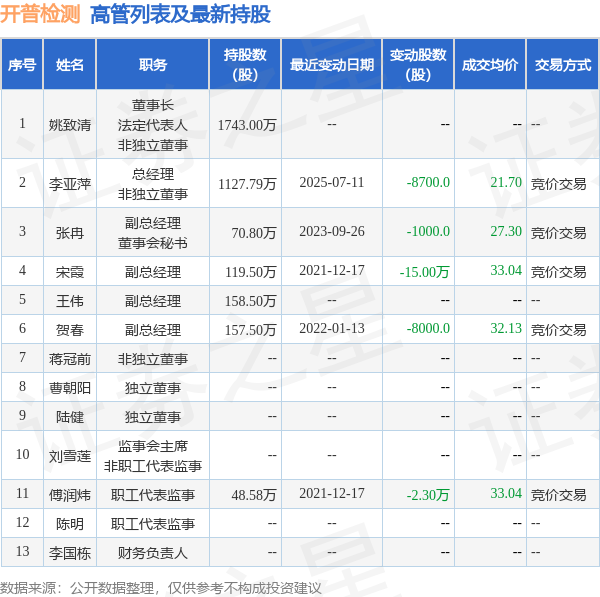Click 竞价交易 in 贺春's row
Screen dimensions: 600x597
tap(558, 329)
